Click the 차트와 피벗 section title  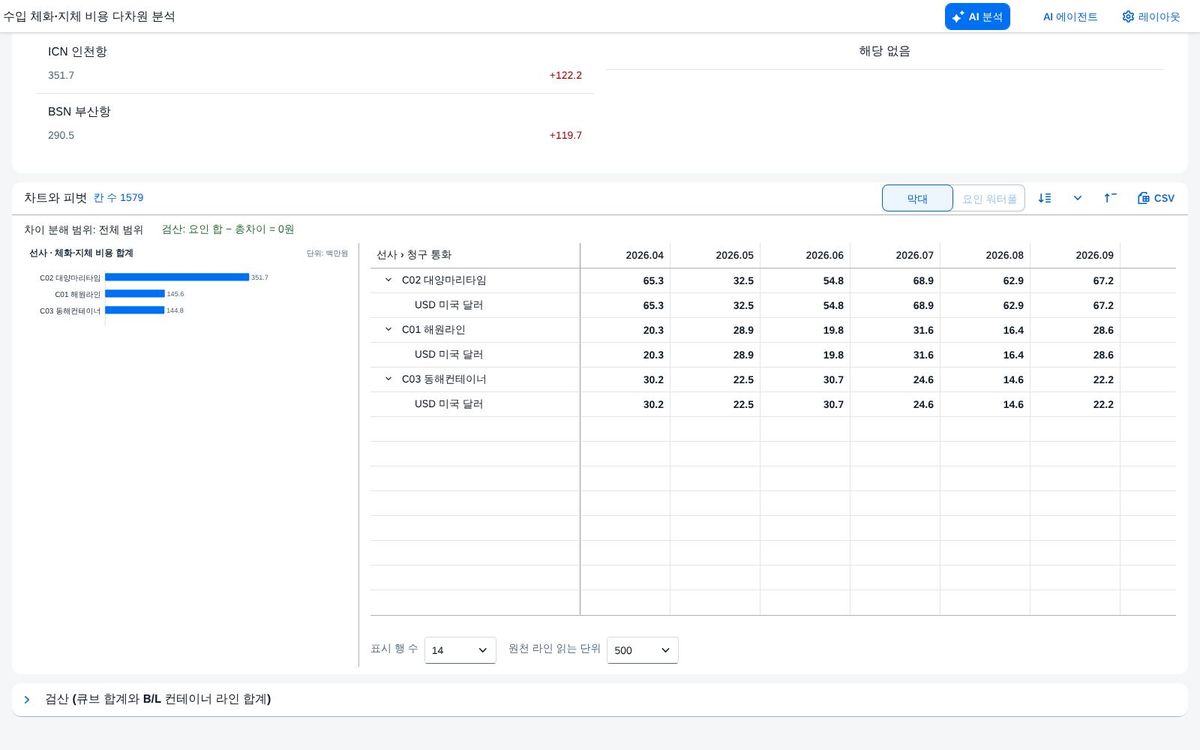(x=56, y=198)
